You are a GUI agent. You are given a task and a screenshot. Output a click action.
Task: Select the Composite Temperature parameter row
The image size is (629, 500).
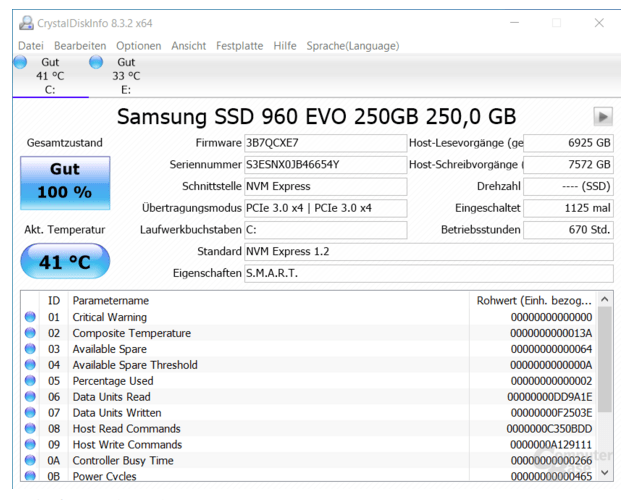[x=309, y=333]
